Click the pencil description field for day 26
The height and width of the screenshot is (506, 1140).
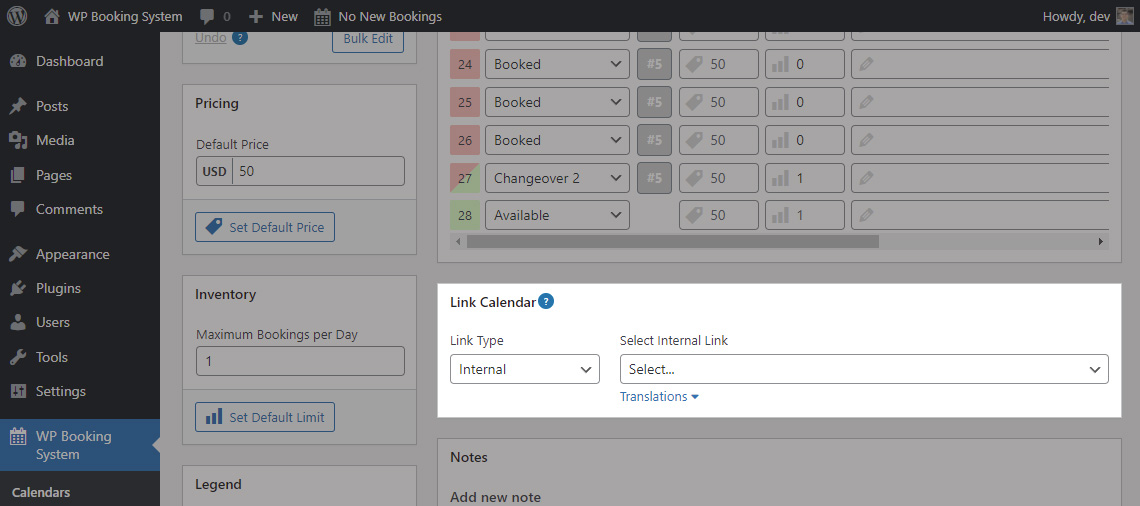(x=979, y=140)
